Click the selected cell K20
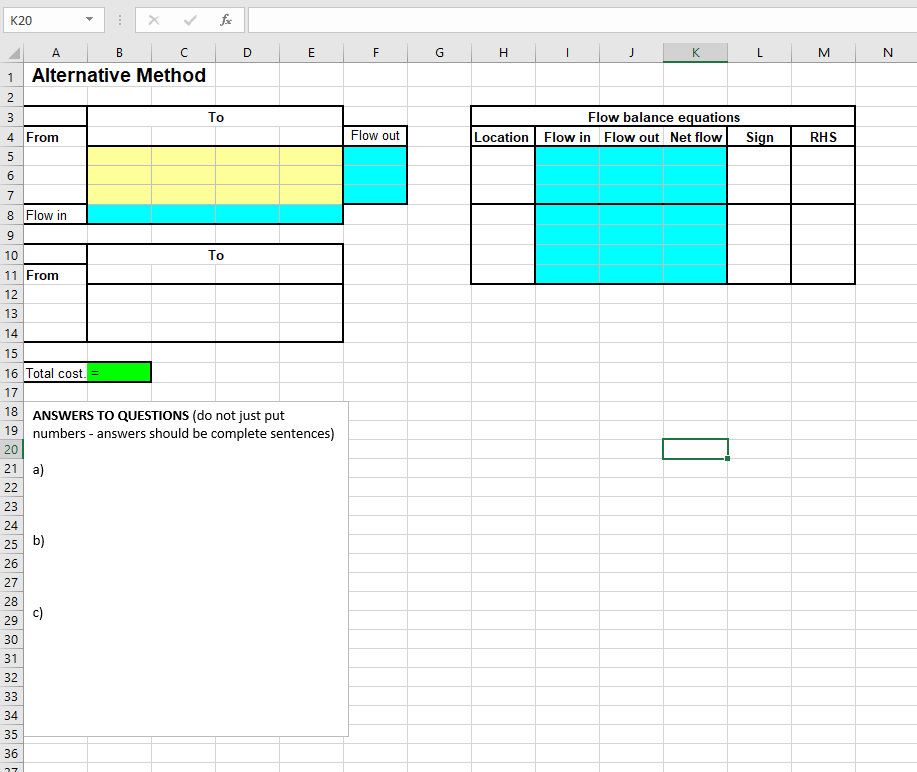 point(695,449)
